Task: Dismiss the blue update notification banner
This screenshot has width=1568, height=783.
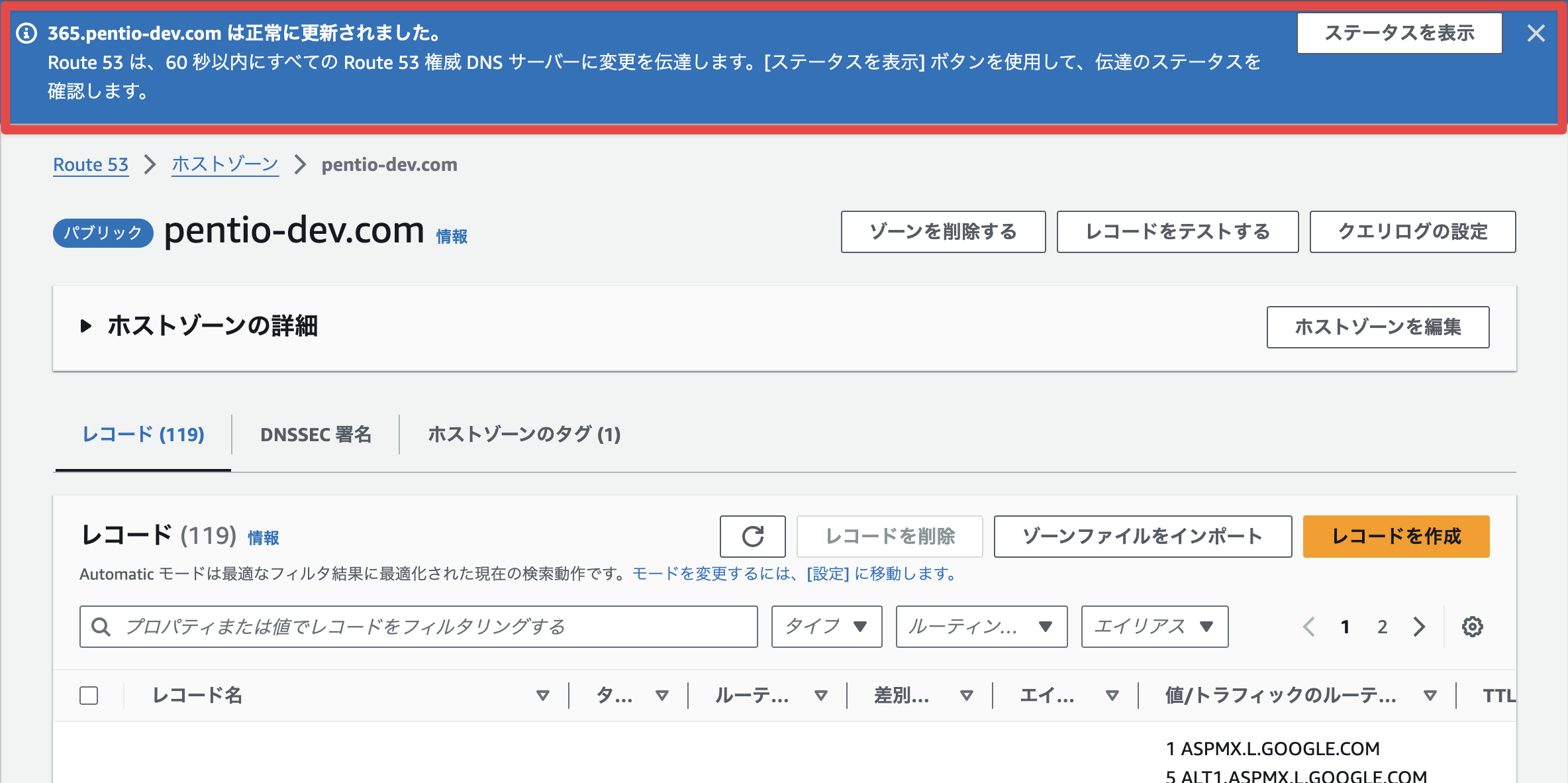Action: 1536,33
